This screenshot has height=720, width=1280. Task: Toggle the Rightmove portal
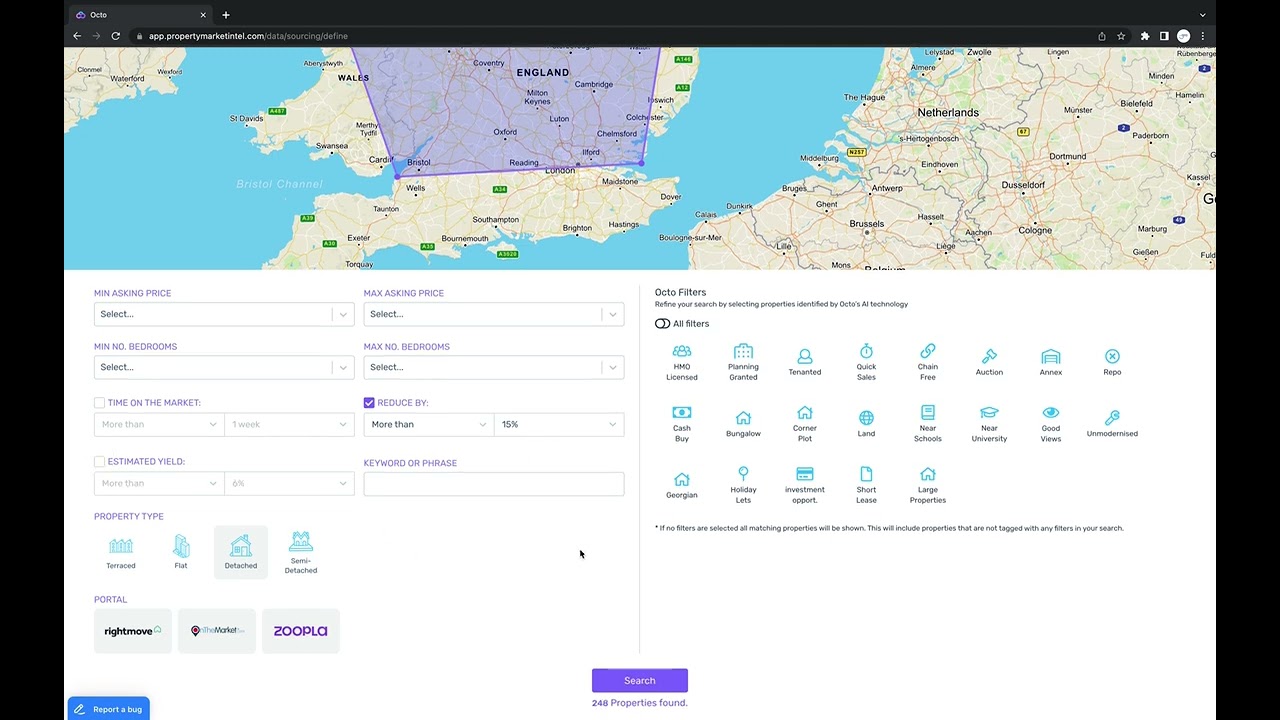coord(133,631)
